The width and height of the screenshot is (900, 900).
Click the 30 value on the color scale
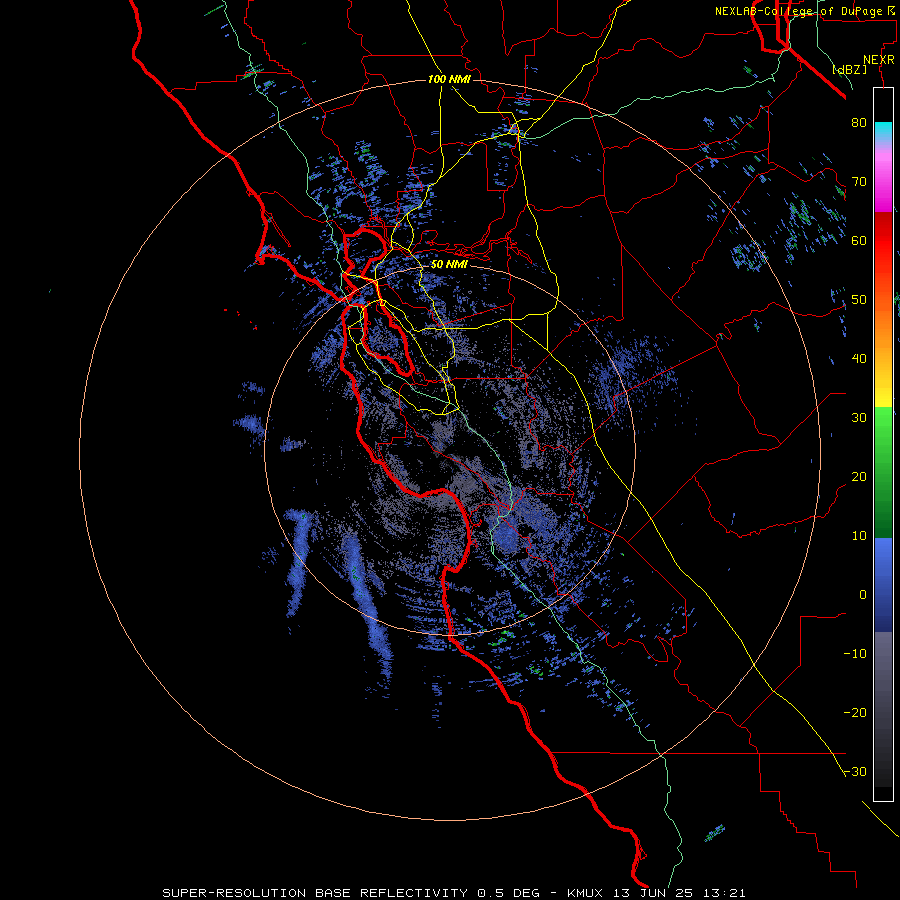point(859,418)
